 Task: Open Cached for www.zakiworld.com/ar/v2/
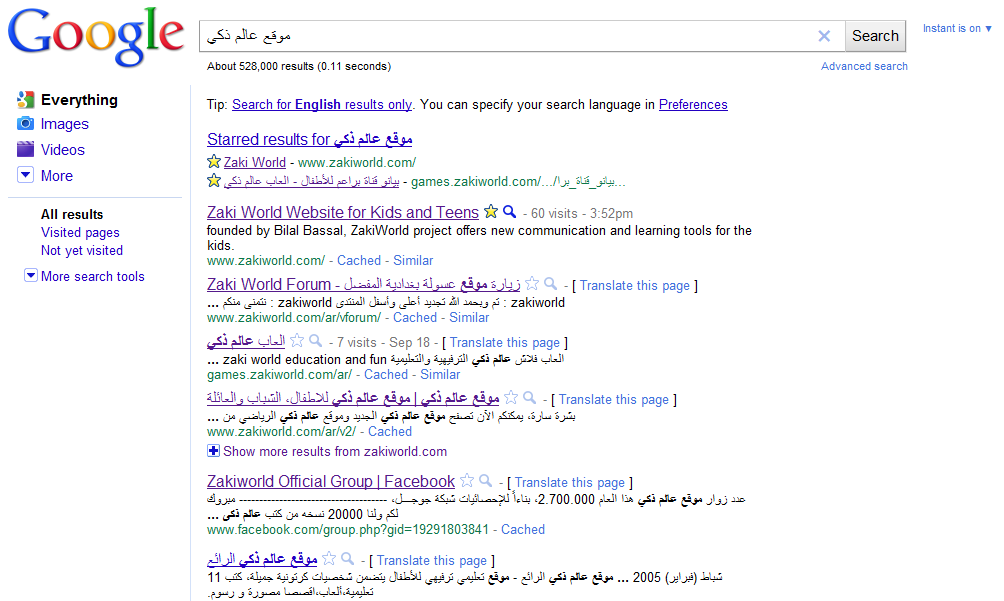point(390,431)
